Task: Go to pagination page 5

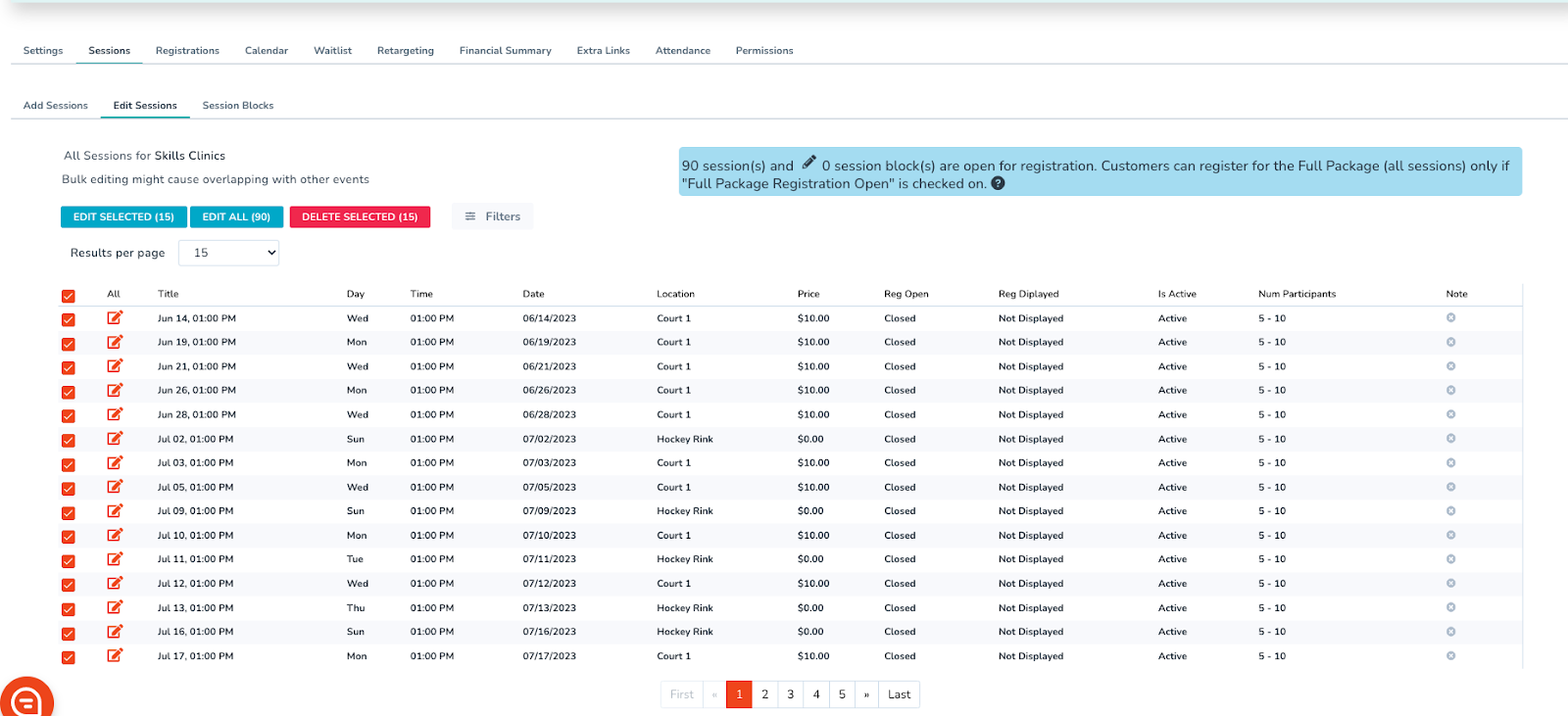Action: point(842,694)
